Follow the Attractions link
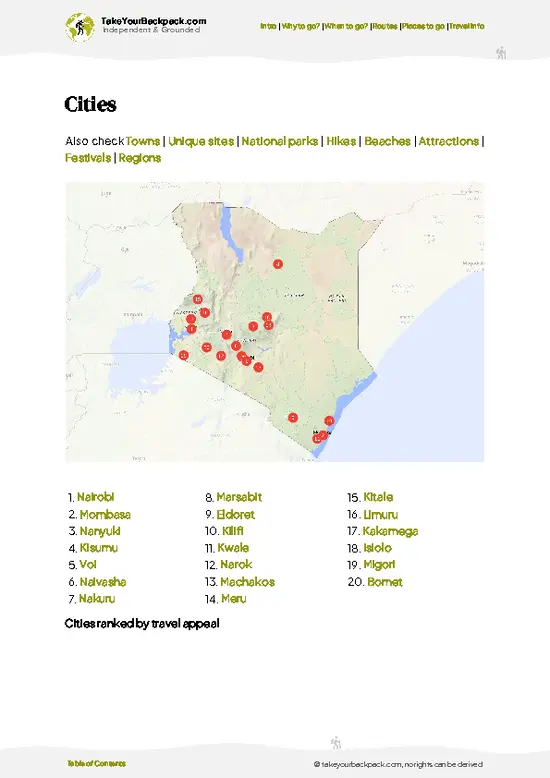The width and height of the screenshot is (550, 778). (449, 141)
